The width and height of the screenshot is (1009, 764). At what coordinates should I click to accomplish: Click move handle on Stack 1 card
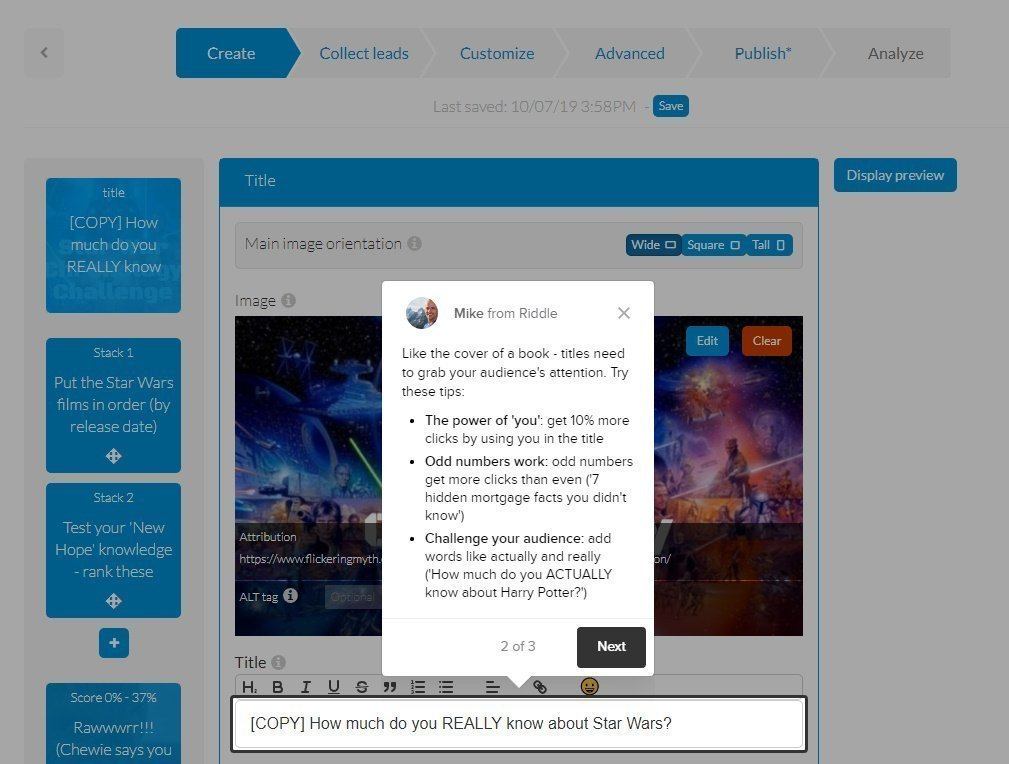pyautogui.click(x=113, y=456)
